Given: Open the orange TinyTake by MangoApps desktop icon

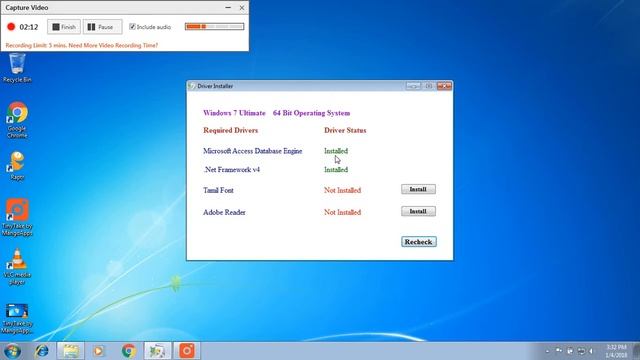Looking at the screenshot, I should [17, 217].
